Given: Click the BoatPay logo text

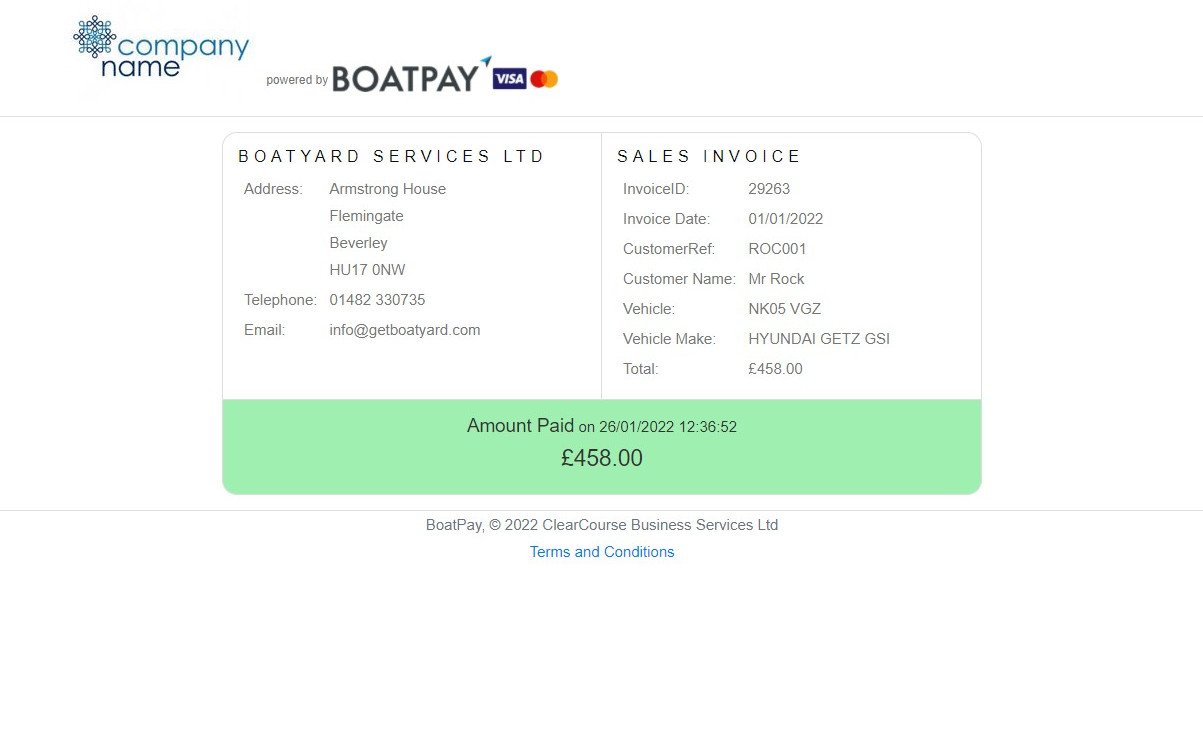Looking at the screenshot, I should coord(405,79).
